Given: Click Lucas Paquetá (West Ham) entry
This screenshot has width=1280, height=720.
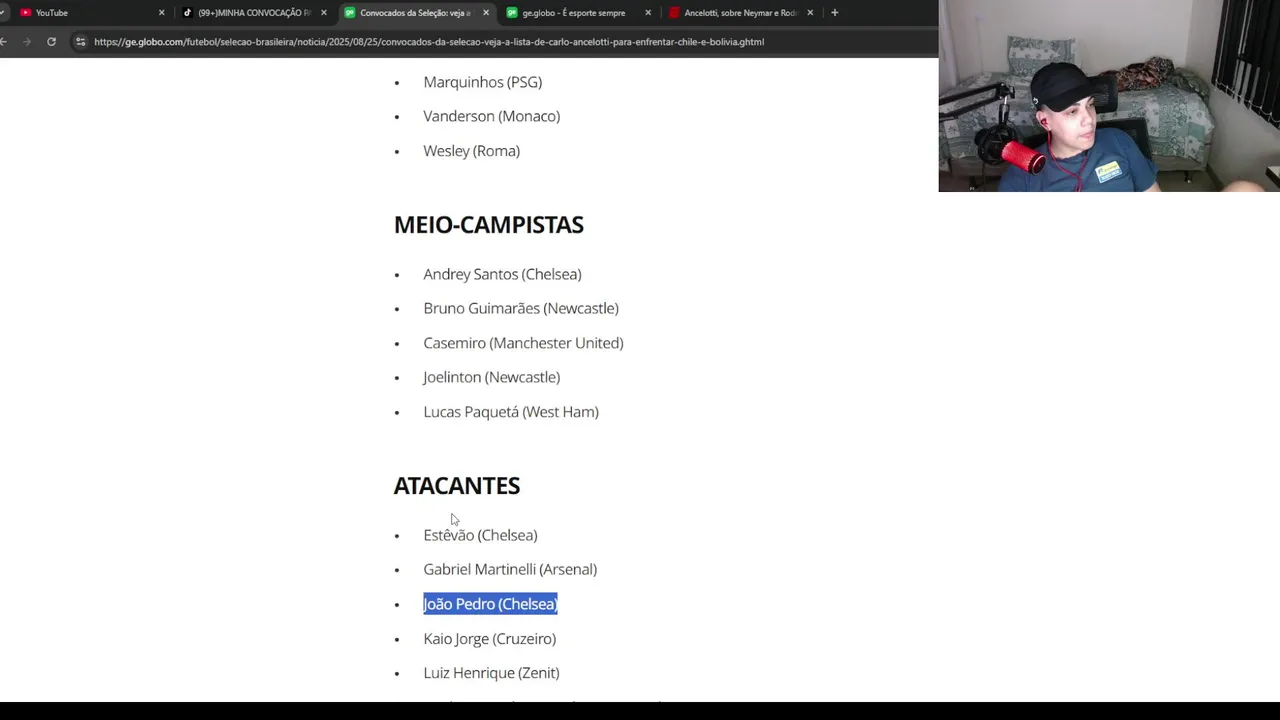Looking at the screenshot, I should click(510, 412).
